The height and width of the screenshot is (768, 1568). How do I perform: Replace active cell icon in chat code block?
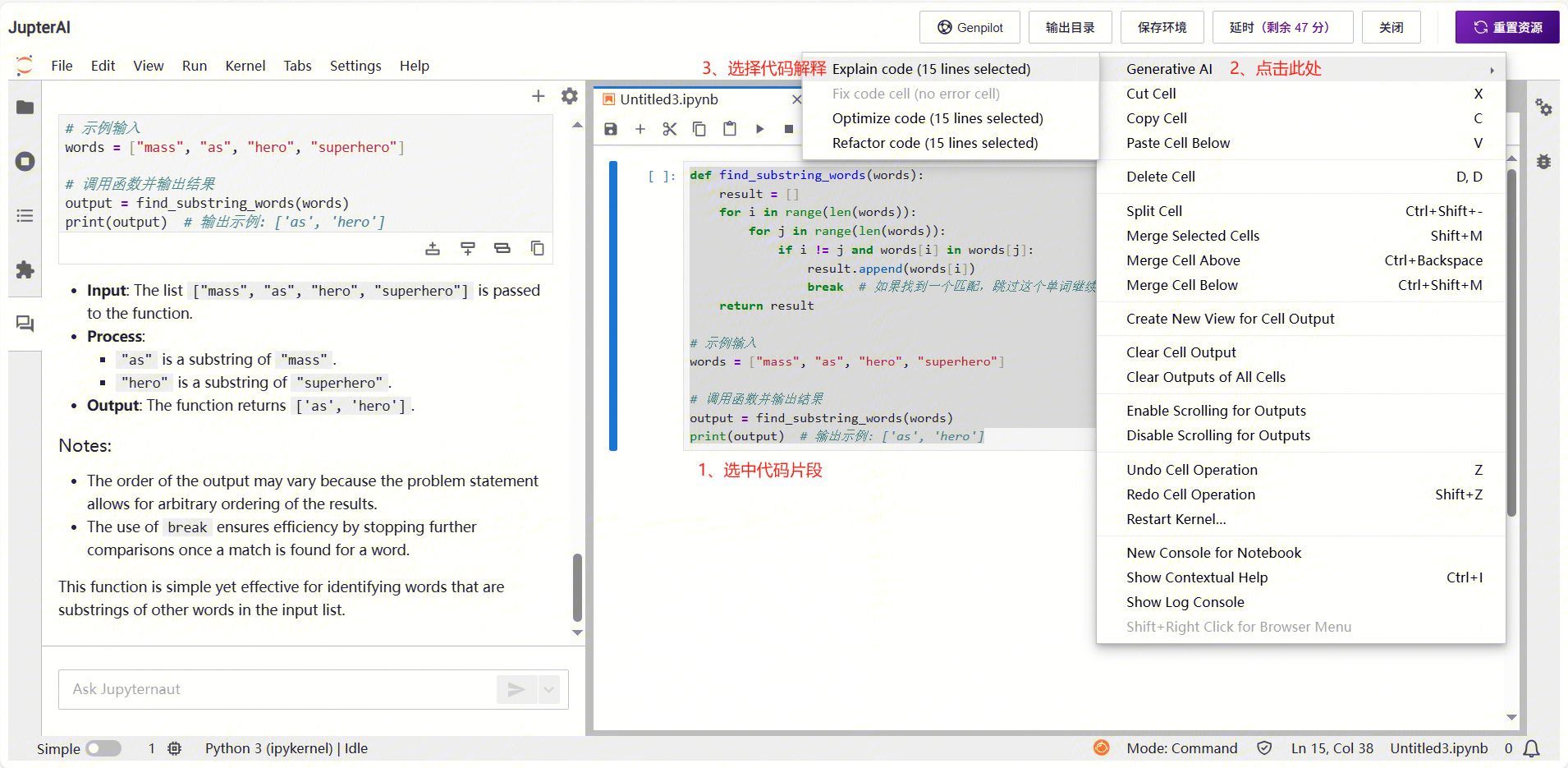click(502, 248)
